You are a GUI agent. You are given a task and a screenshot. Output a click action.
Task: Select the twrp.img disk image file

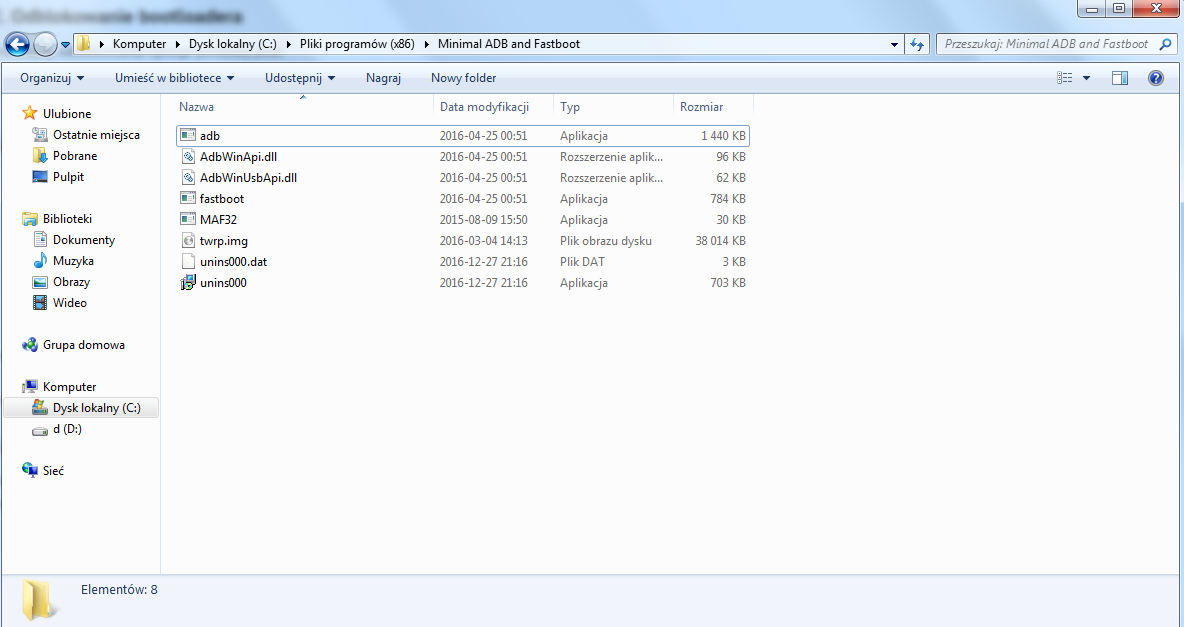(221, 241)
